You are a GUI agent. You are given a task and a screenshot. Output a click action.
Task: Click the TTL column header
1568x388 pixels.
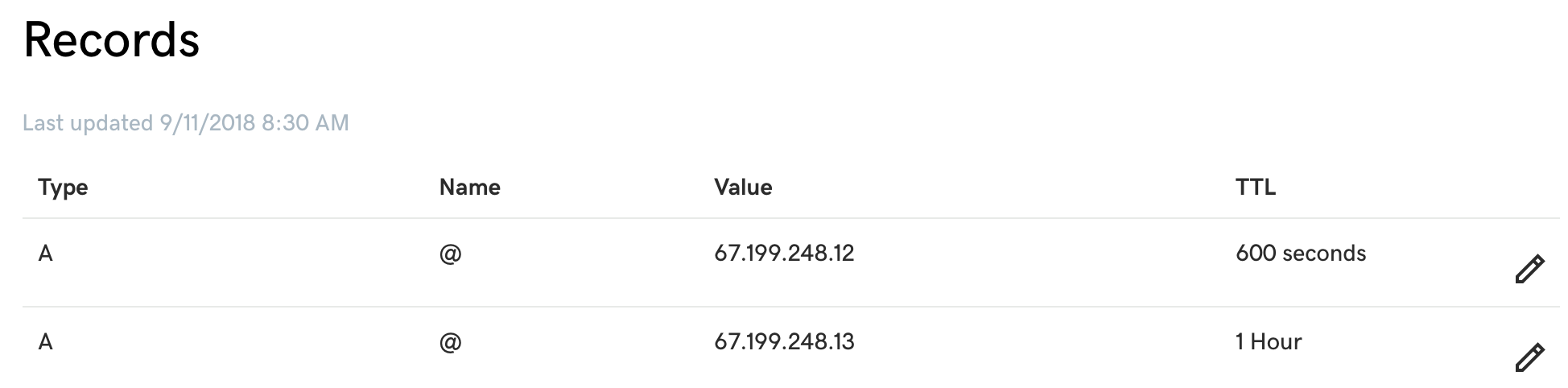click(x=1255, y=188)
